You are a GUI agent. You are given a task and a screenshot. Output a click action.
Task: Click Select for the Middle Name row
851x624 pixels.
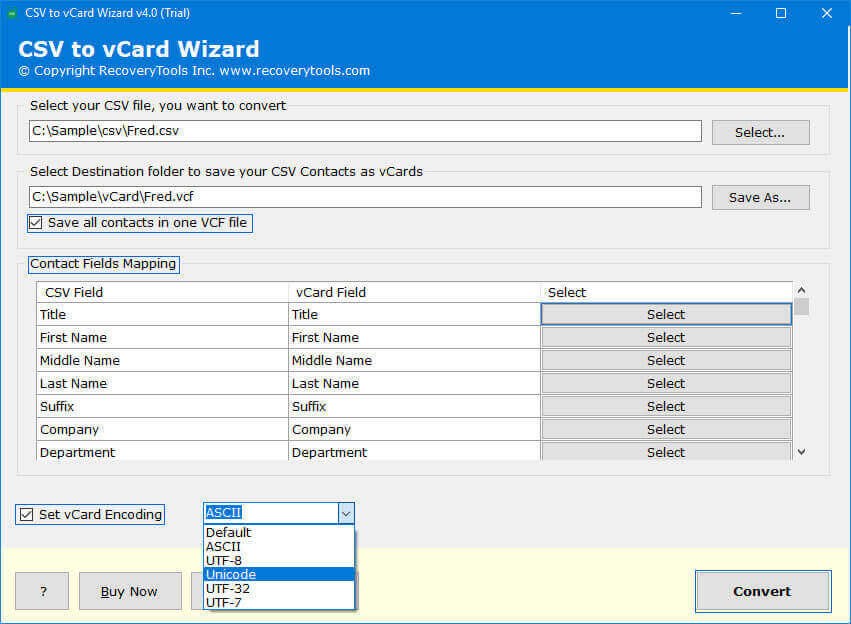(666, 360)
